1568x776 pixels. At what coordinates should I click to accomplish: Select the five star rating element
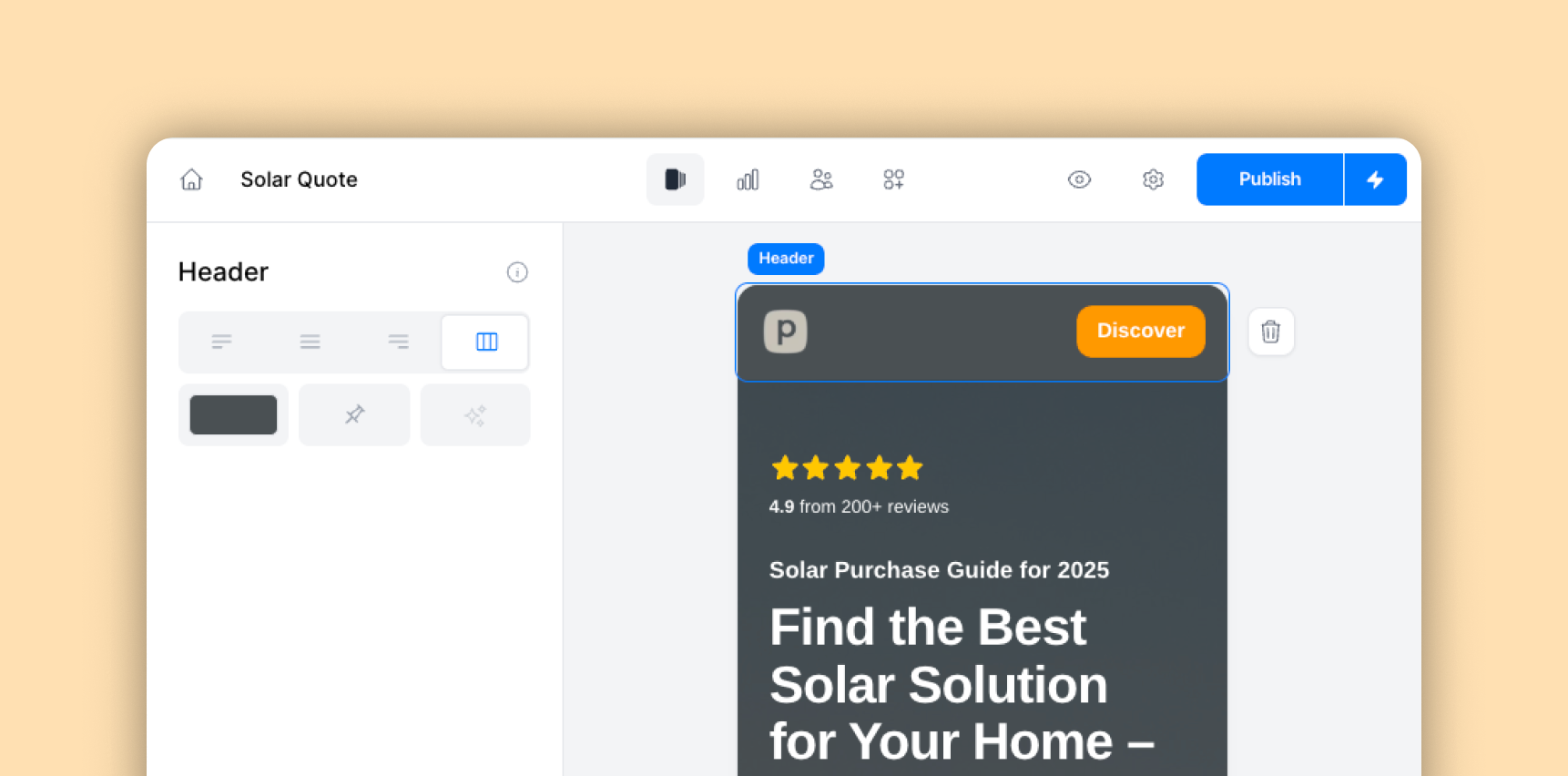pyautogui.click(x=847, y=468)
